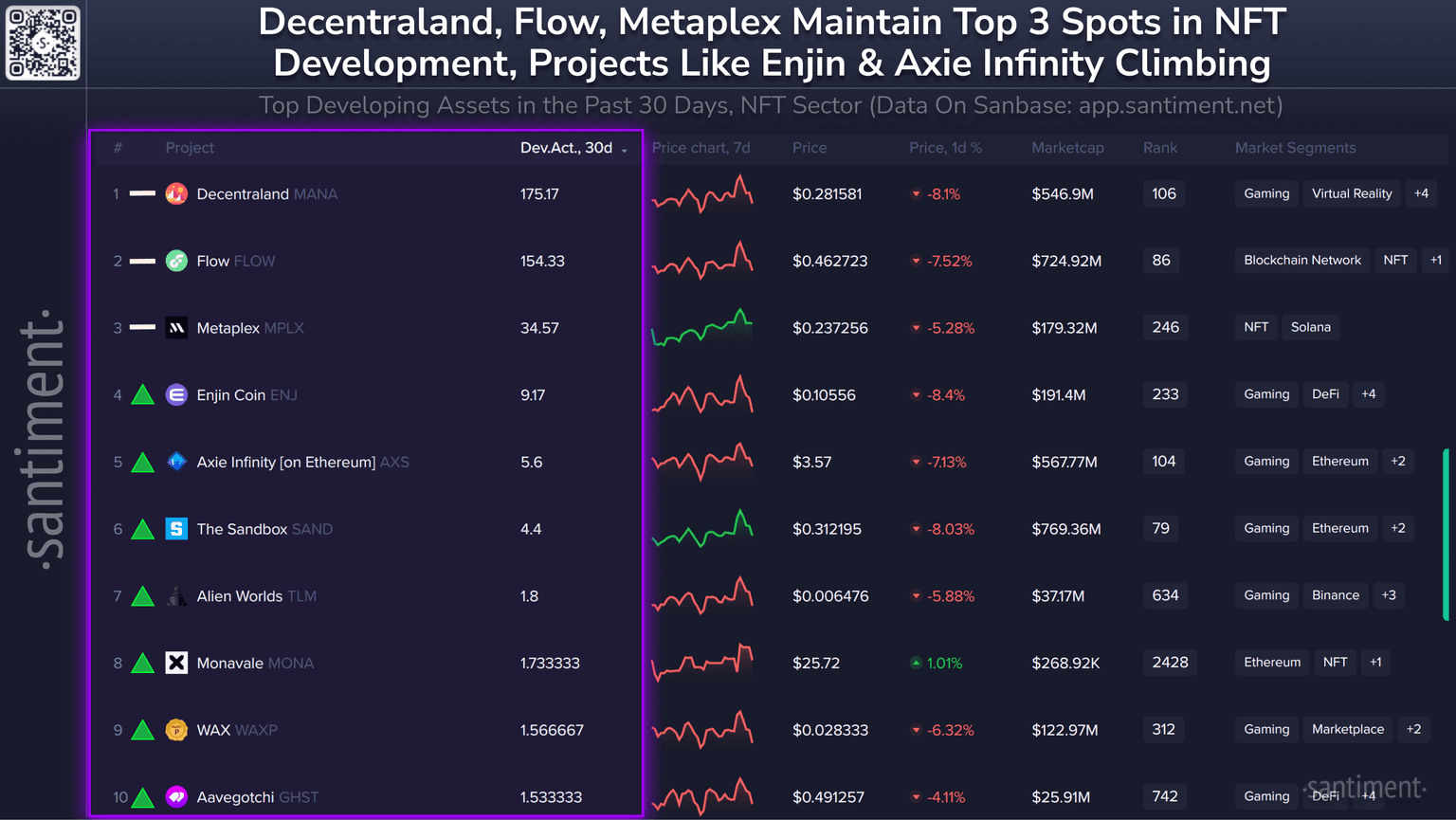The width and height of the screenshot is (1456, 820).
Task: Click the Price, 1d % column header
Action: 945,148
